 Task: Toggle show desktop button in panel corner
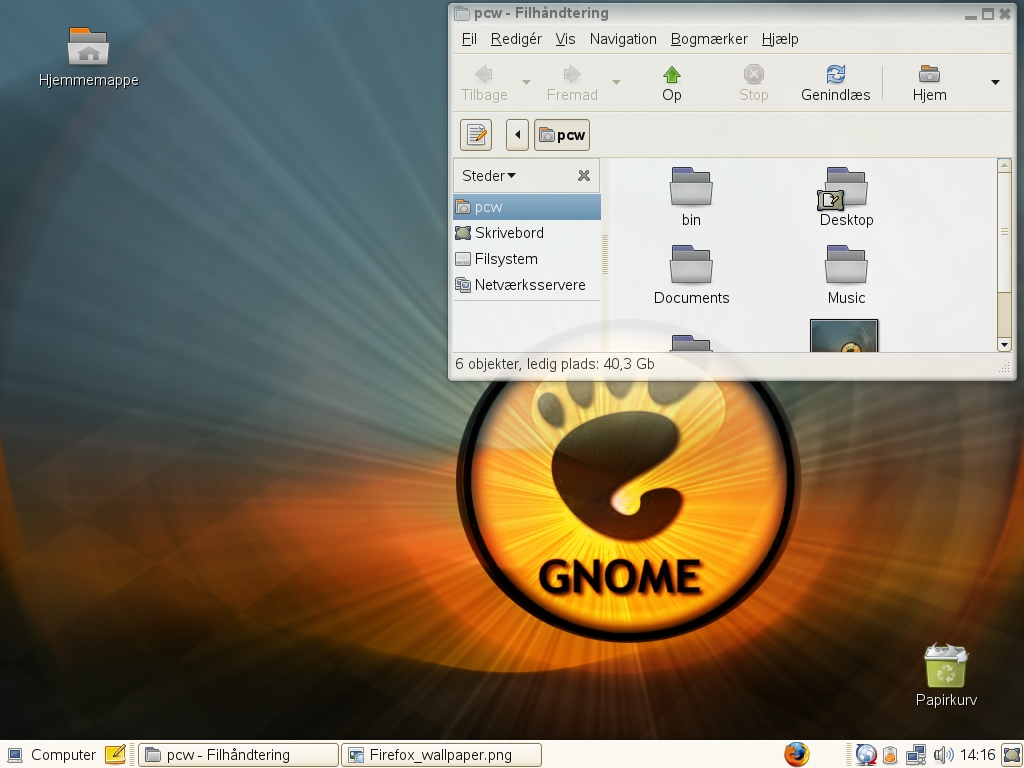pos(1011,755)
